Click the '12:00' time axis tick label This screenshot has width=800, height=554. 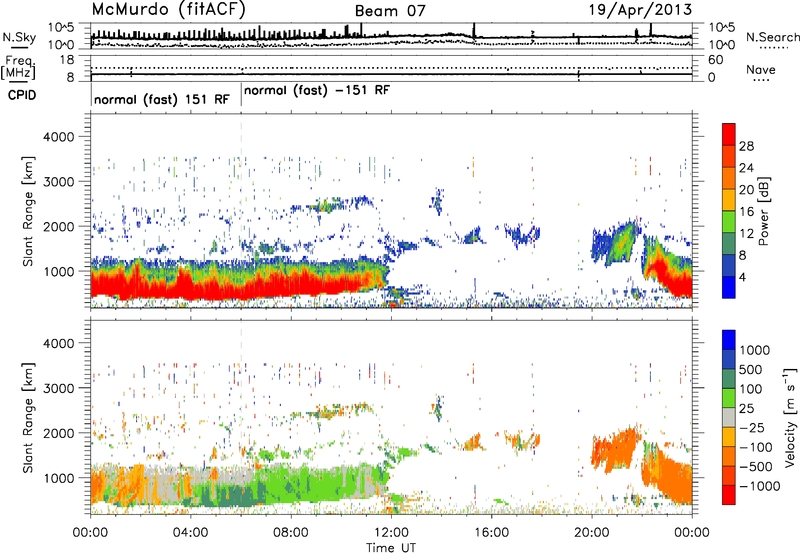click(391, 533)
